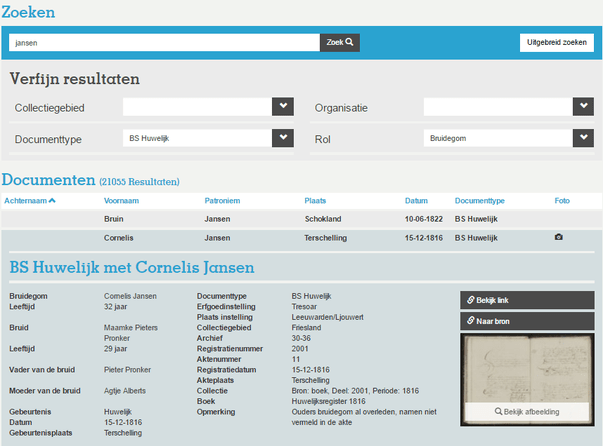This screenshot has height=446, width=603.
Task: Click the 21055 Resultaten count
Action: coord(139,182)
